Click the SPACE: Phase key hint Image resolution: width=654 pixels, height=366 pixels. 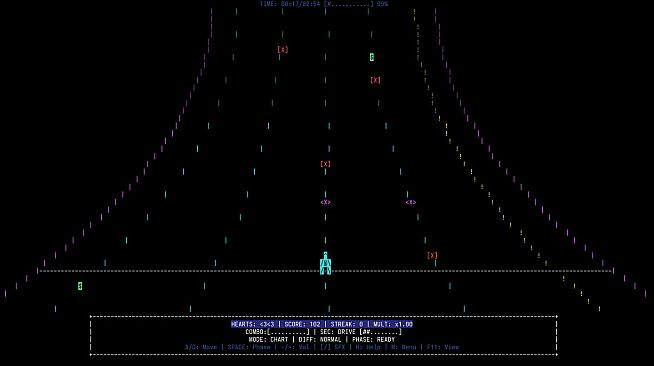tap(249, 347)
